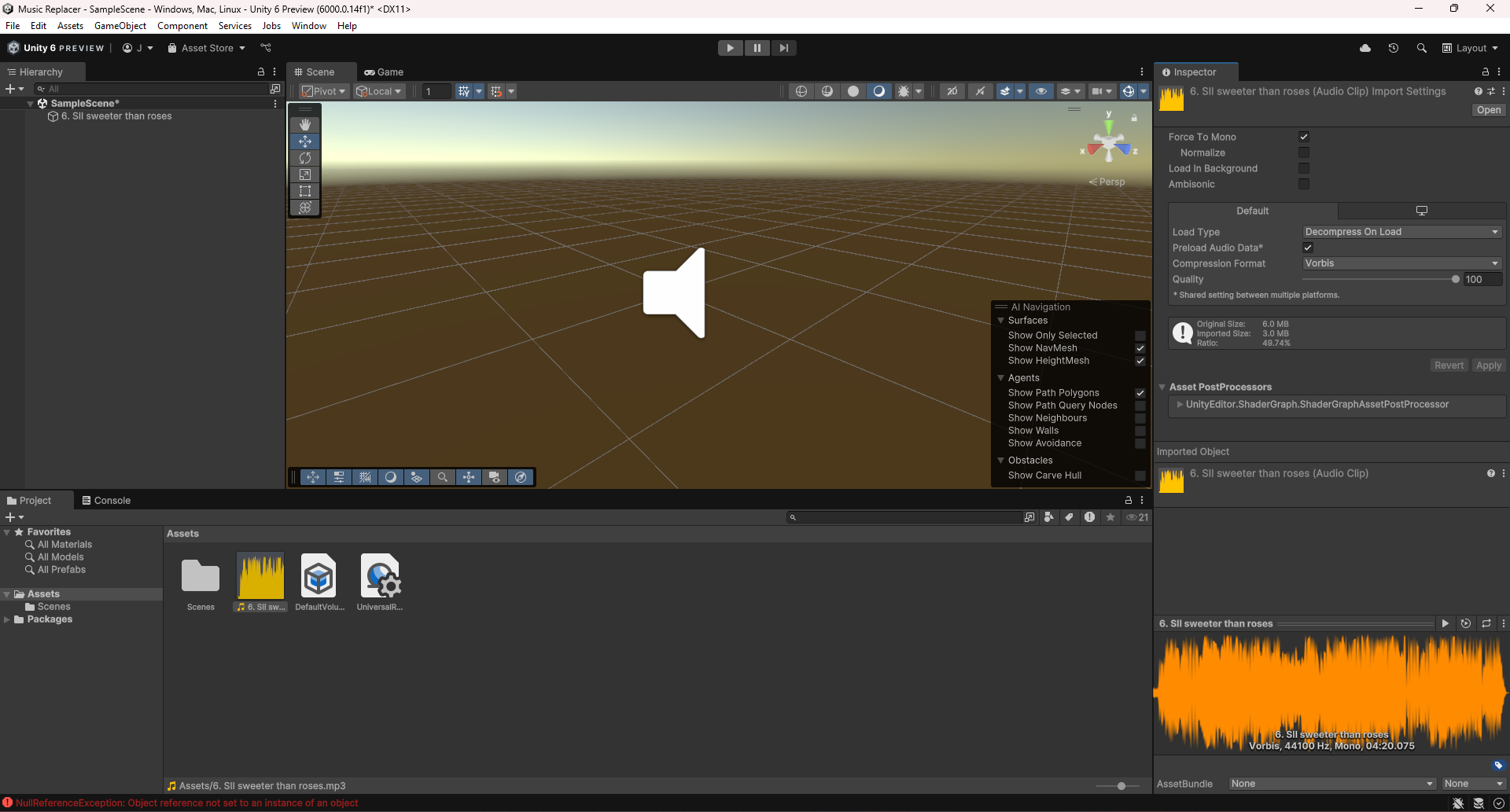Play the audio clip preview

[x=1446, y=623]
